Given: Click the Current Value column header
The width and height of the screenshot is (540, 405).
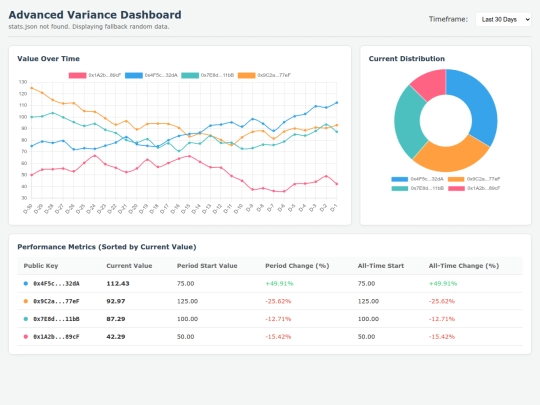Looking at the screenshot, I should coord(129,266).
